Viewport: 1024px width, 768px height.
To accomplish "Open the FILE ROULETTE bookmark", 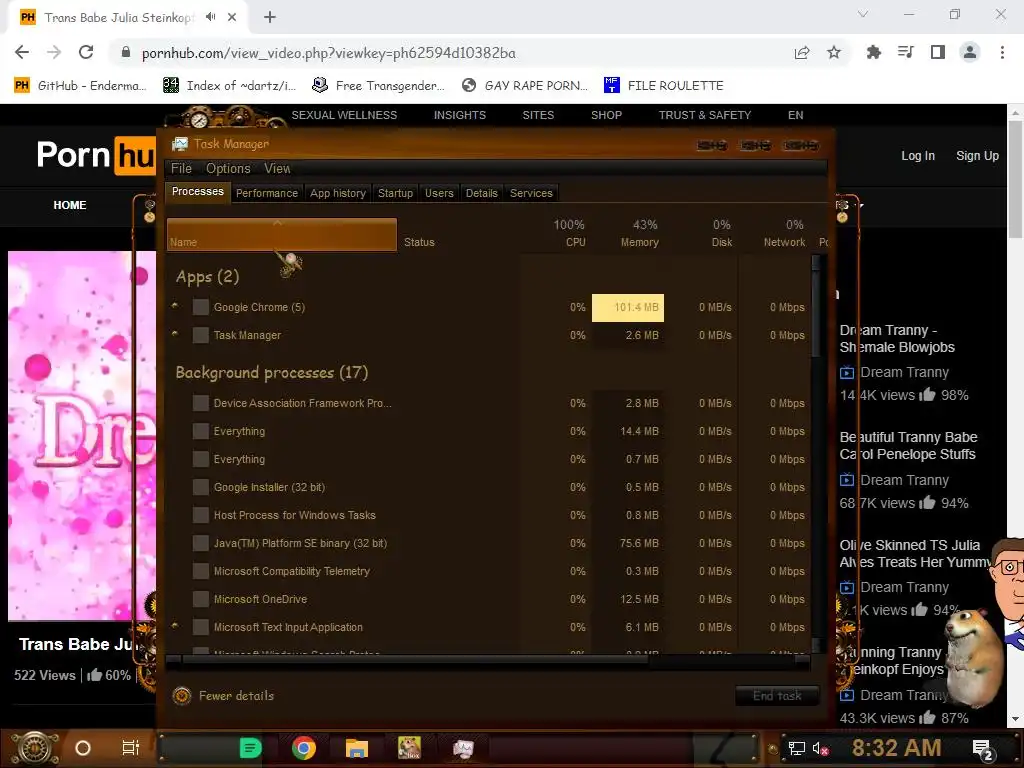I will pos(664,86).
